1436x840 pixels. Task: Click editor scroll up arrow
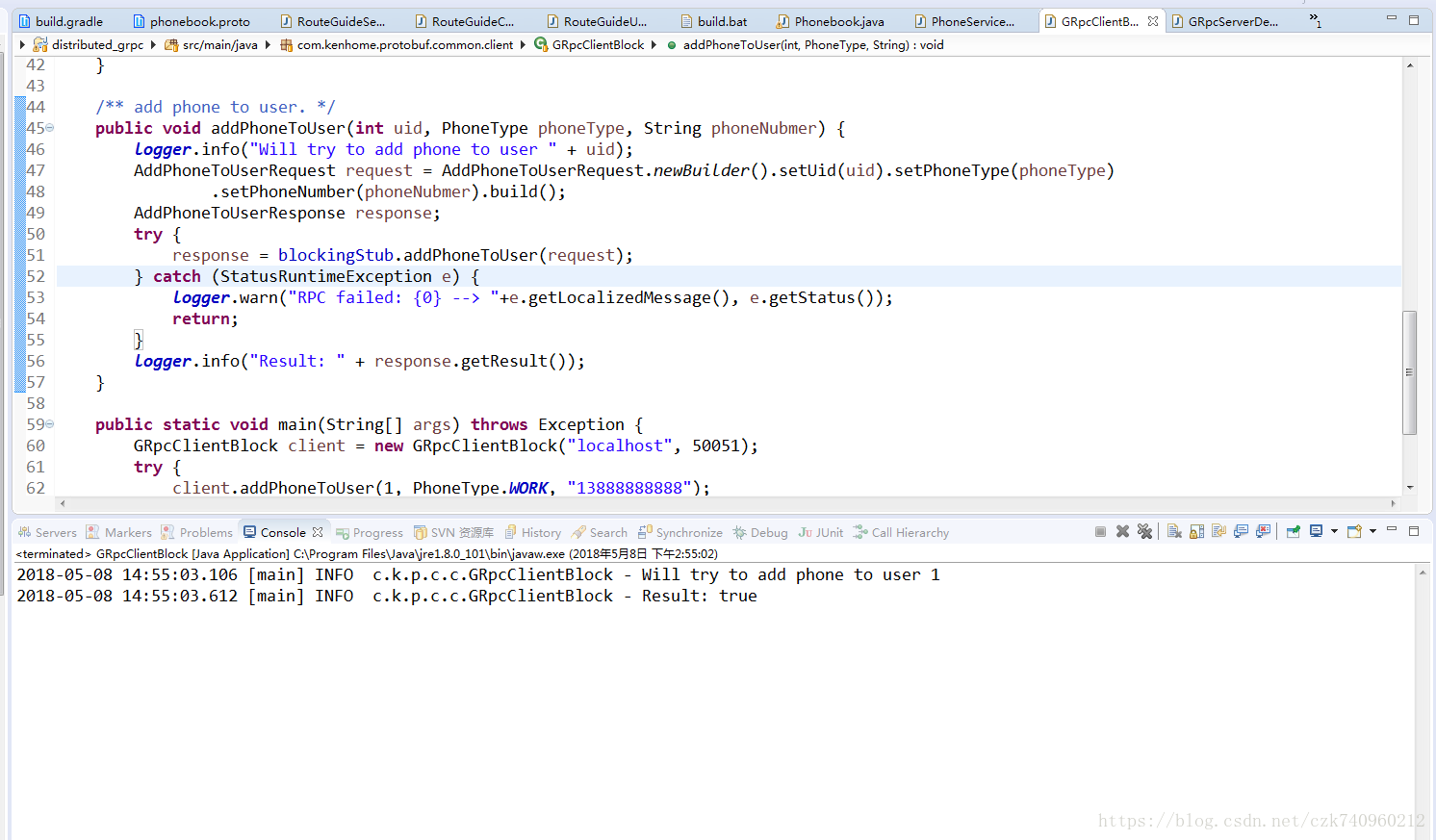click(x=1409, y=65)
